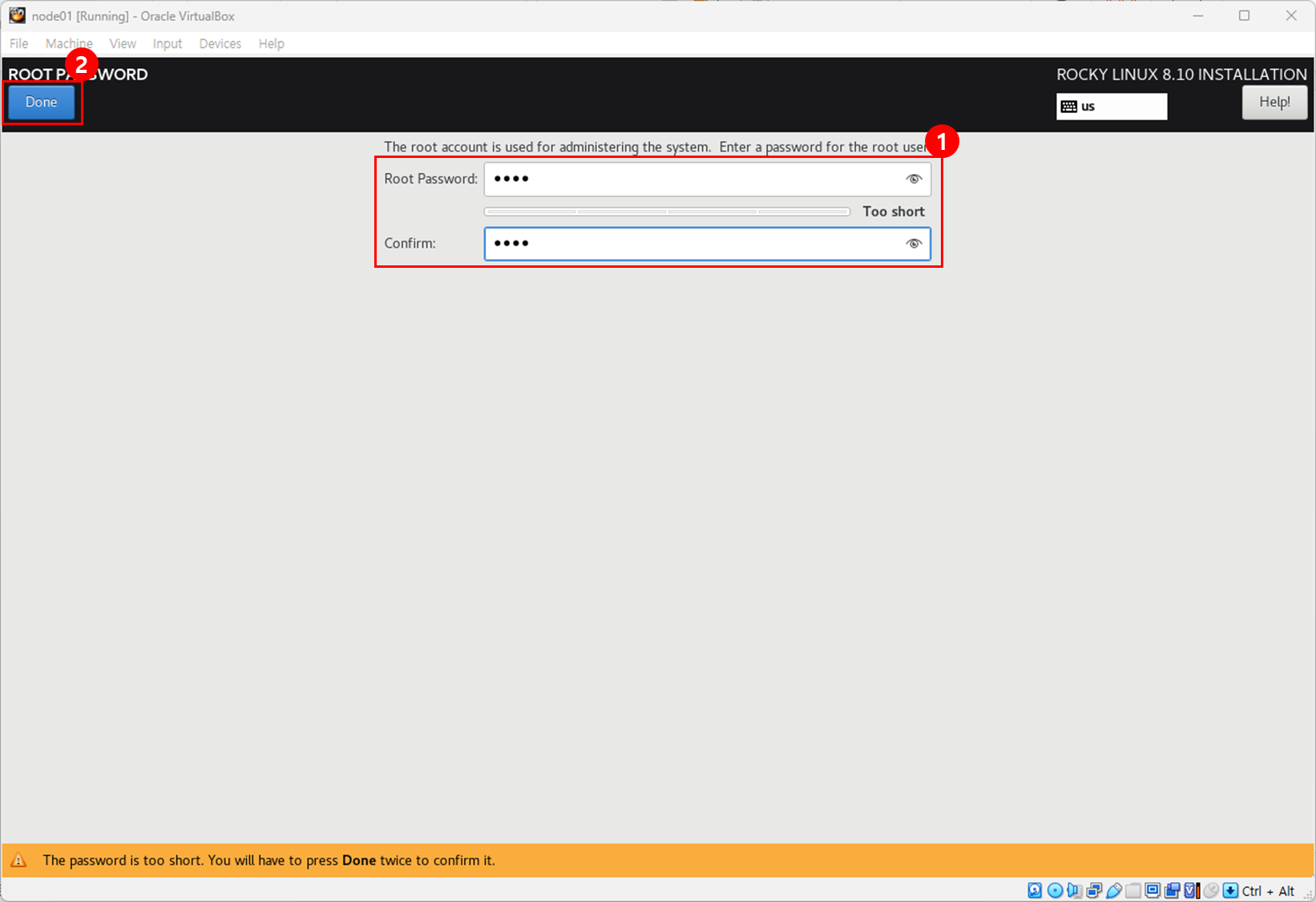Image resolution: width=1316 pixels, height=902 pixels.
Task: Reveal the Confirm field via its eye icon
Action: 914,244
